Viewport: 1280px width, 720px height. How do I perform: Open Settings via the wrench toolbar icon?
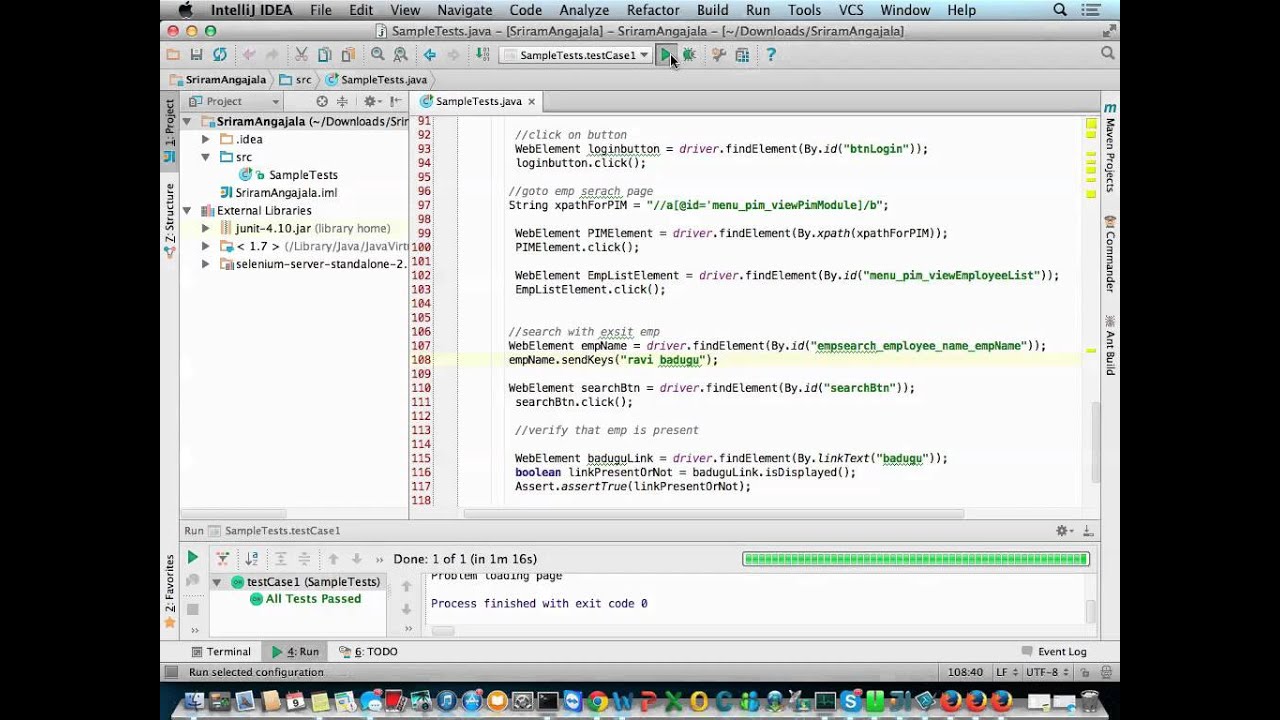point(718,55)
